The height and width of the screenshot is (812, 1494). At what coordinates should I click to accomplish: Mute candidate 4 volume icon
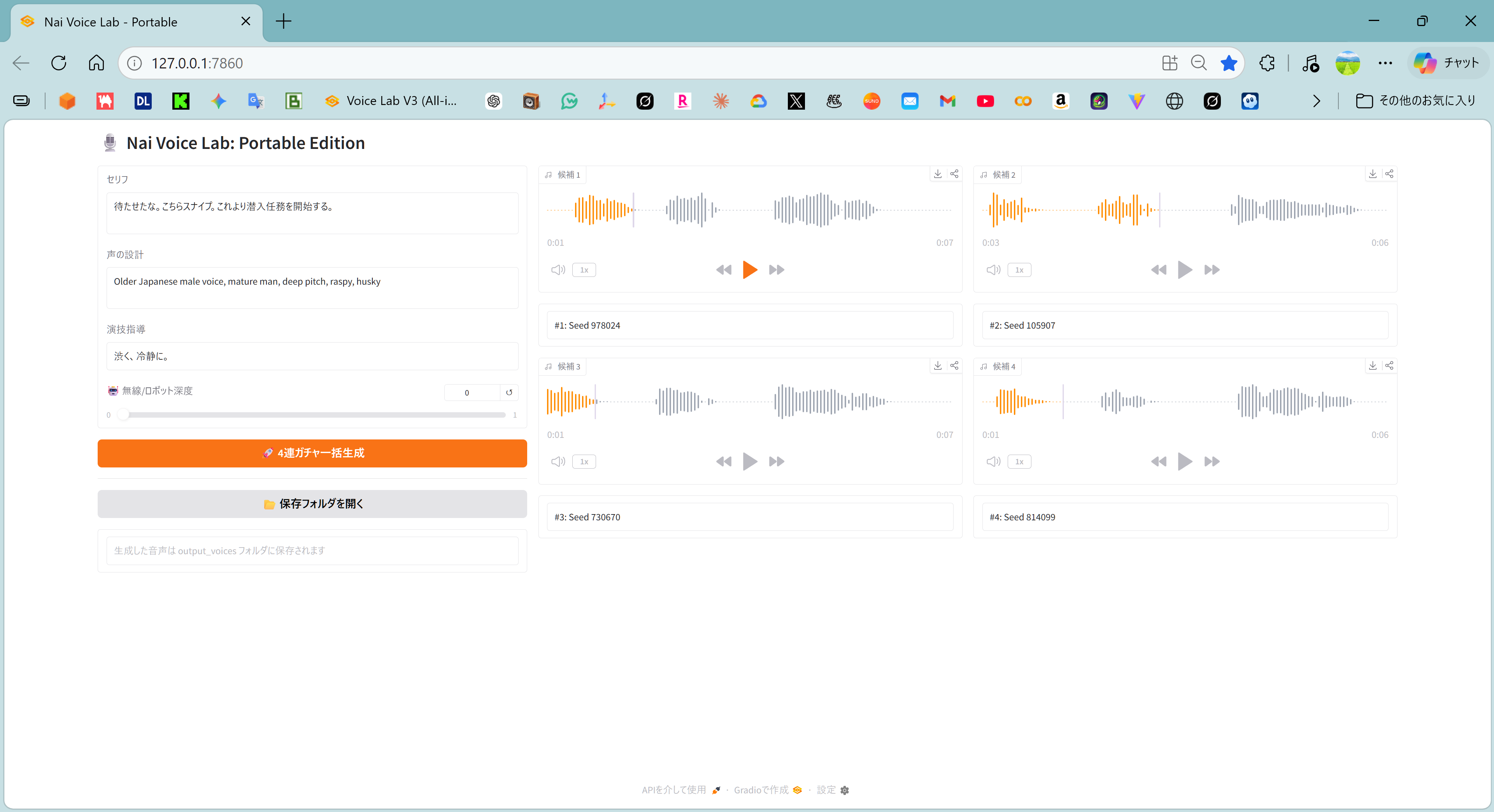tap(993, 461)
